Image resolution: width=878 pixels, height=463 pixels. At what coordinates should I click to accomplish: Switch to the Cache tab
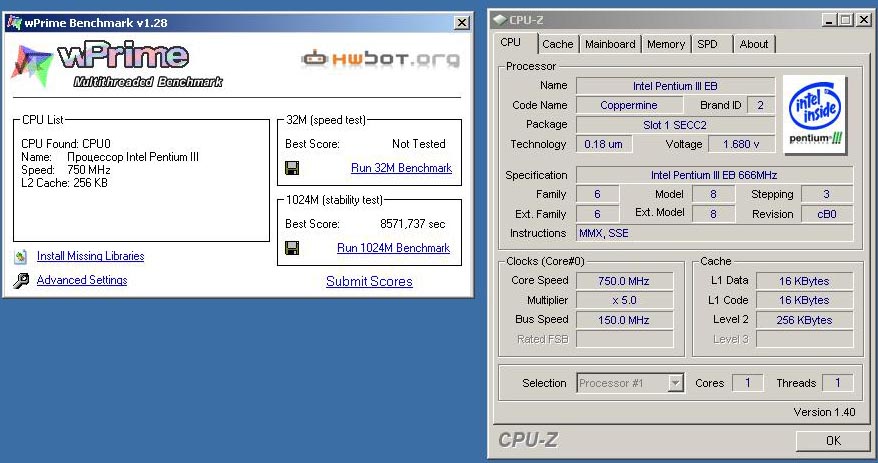point(558,44)
